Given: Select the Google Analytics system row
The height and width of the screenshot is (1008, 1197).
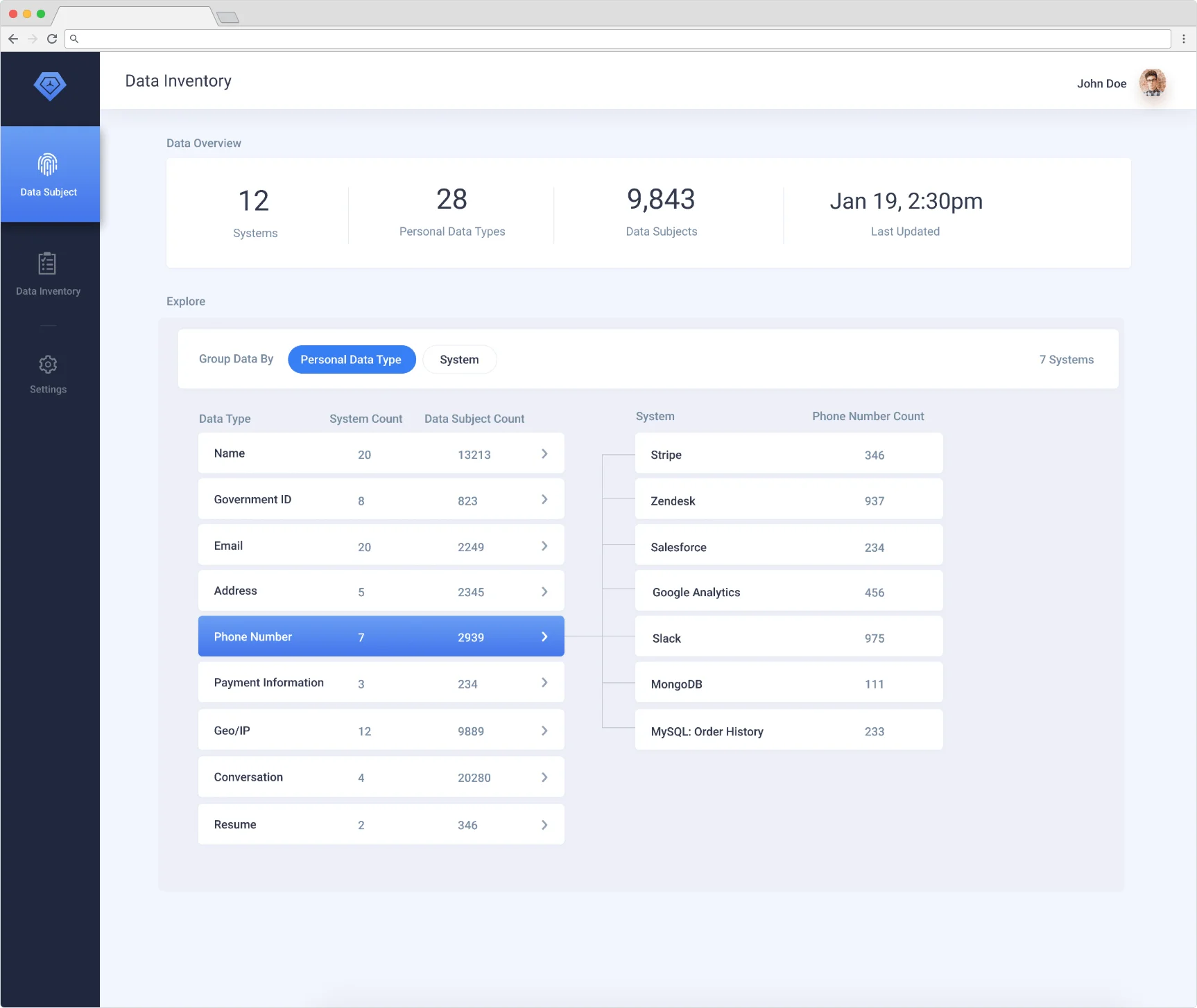Looking at the screenshot, I should pos(789,591).
